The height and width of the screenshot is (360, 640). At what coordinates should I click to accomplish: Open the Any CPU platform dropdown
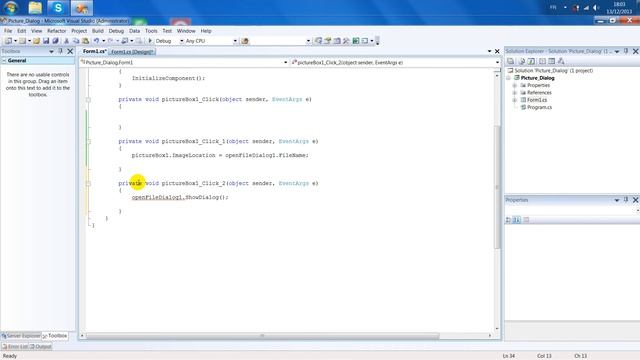(235, 41)
